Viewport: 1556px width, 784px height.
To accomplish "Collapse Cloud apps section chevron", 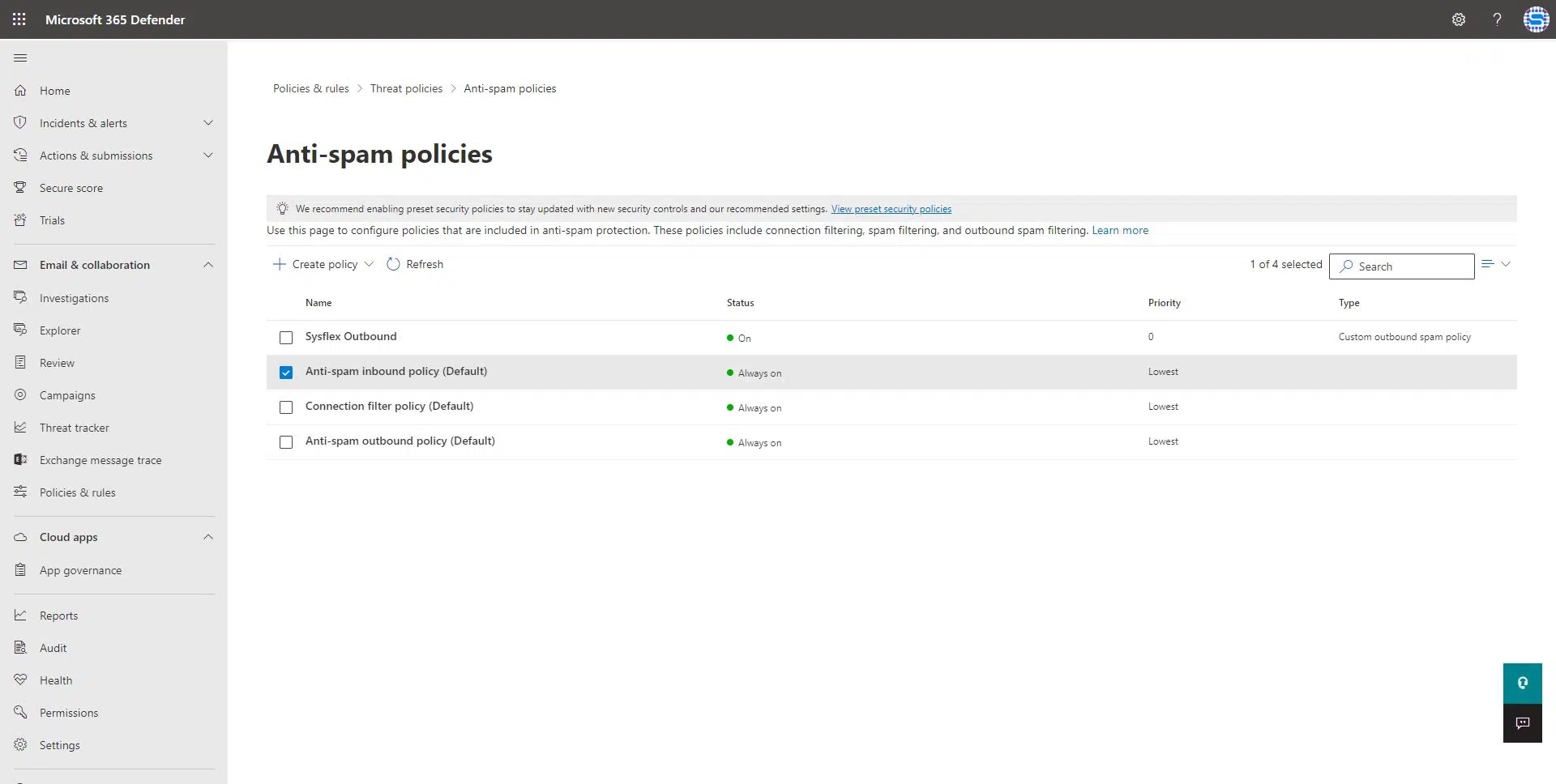I will [x=208, y=537].
